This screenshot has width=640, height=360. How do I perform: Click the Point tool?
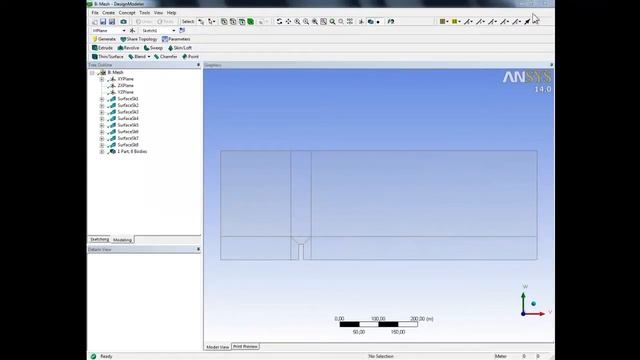(x=190, y=57)
